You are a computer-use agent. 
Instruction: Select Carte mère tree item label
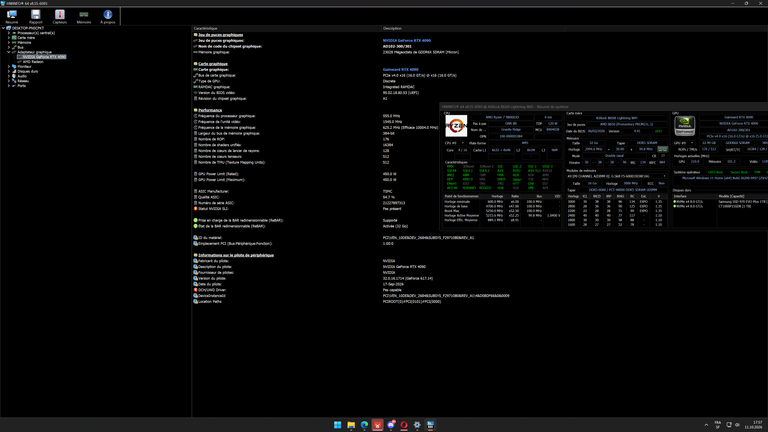pyautogui.click(x=26, y=38)
